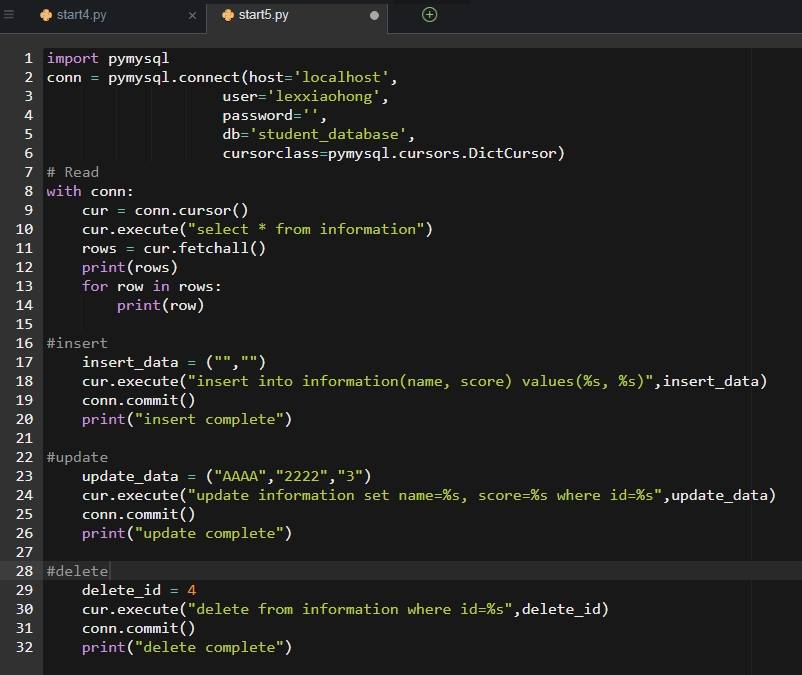Open the hamburger menu icon beside the tabs
Viewport: 802px width, 675px height.
pyautogui.click(x=9, y=15)
